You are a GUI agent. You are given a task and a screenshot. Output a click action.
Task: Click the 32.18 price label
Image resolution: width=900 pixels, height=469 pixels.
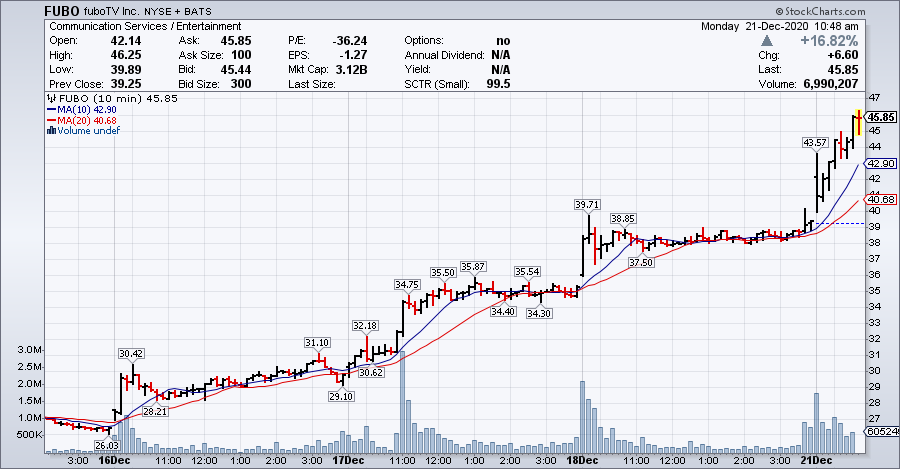point(365,325)
